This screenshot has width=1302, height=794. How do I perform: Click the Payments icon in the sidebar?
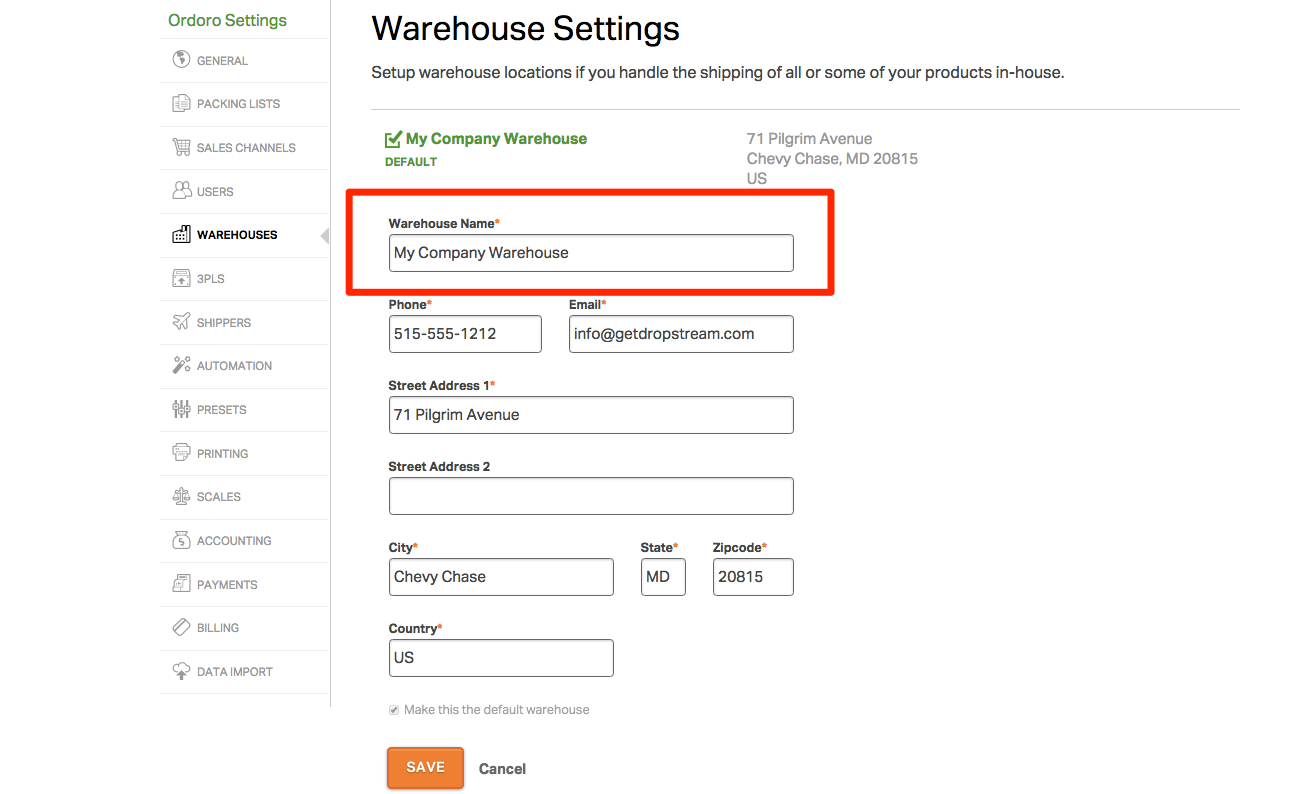point(181,584)
